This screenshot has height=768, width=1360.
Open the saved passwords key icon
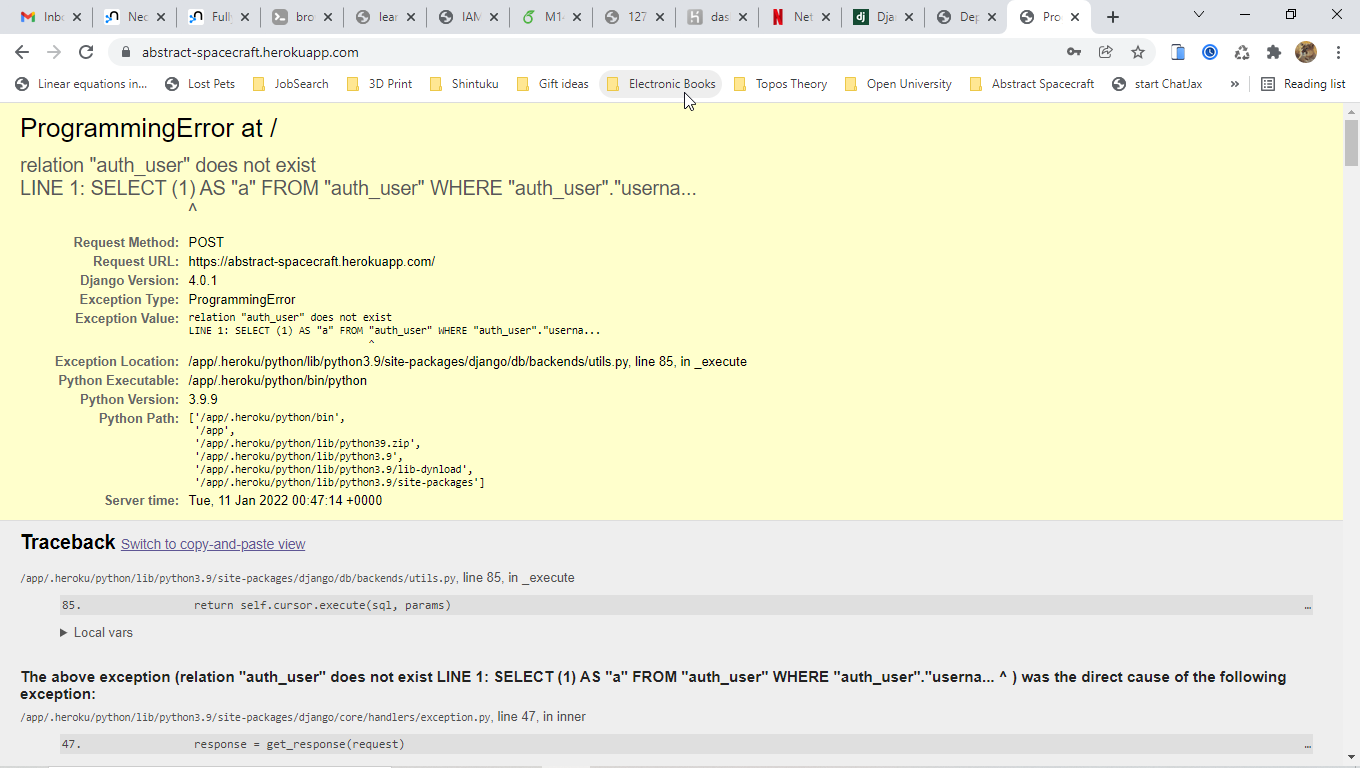coord(1074,52)
